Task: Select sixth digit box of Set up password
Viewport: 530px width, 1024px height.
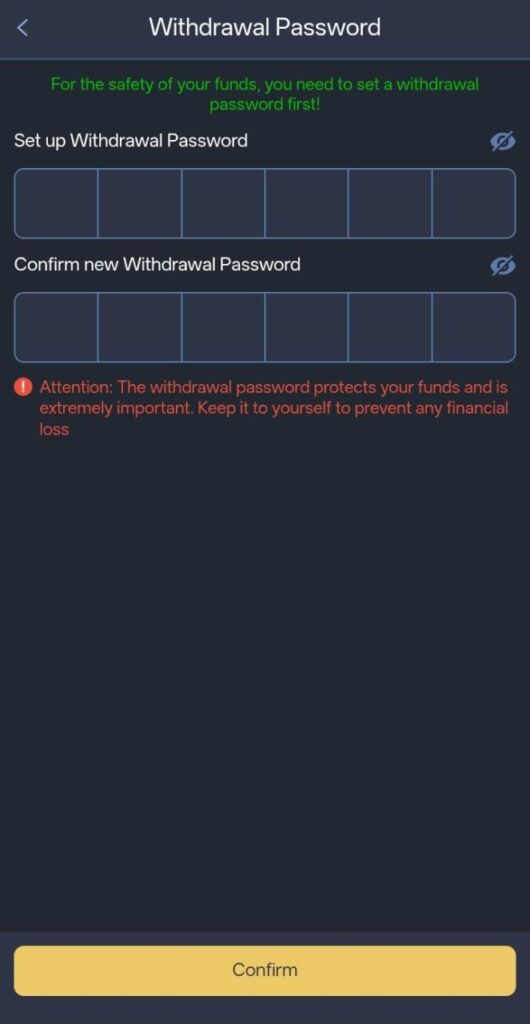Action: 474,203
